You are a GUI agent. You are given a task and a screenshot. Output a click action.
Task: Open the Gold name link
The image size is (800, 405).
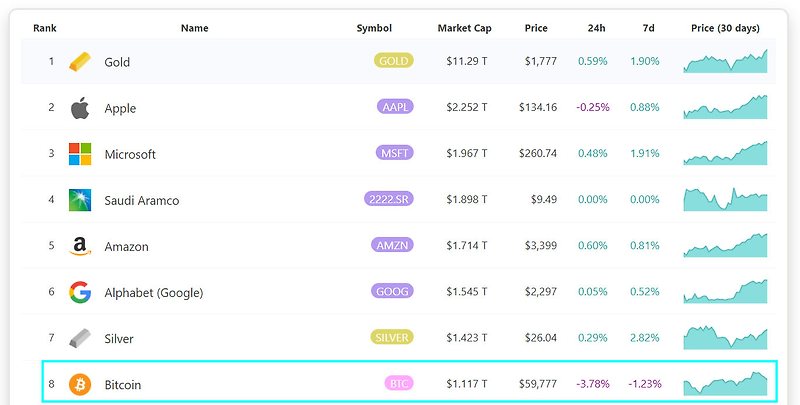[x=117, y=62]
